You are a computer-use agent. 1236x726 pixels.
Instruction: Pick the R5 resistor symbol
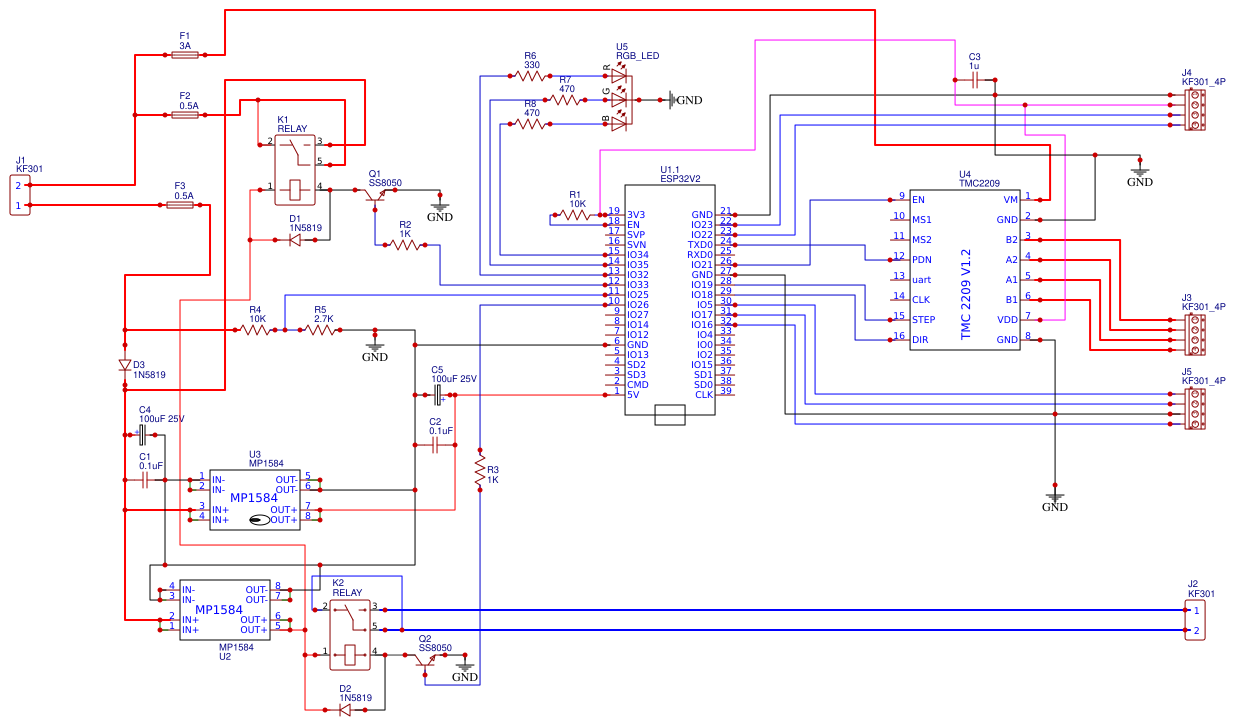[x=320, y=329]
